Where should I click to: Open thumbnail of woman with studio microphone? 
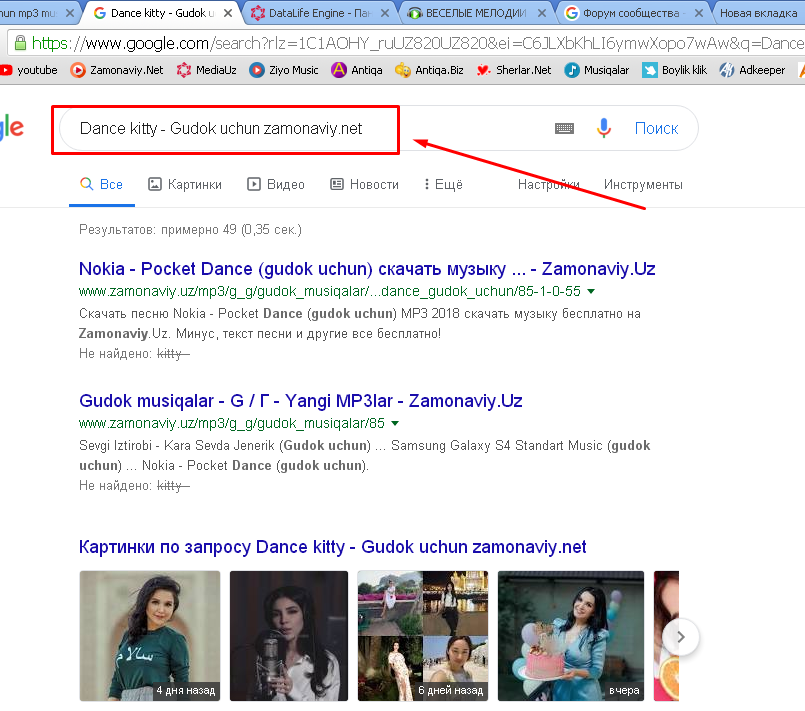point(289,636)
